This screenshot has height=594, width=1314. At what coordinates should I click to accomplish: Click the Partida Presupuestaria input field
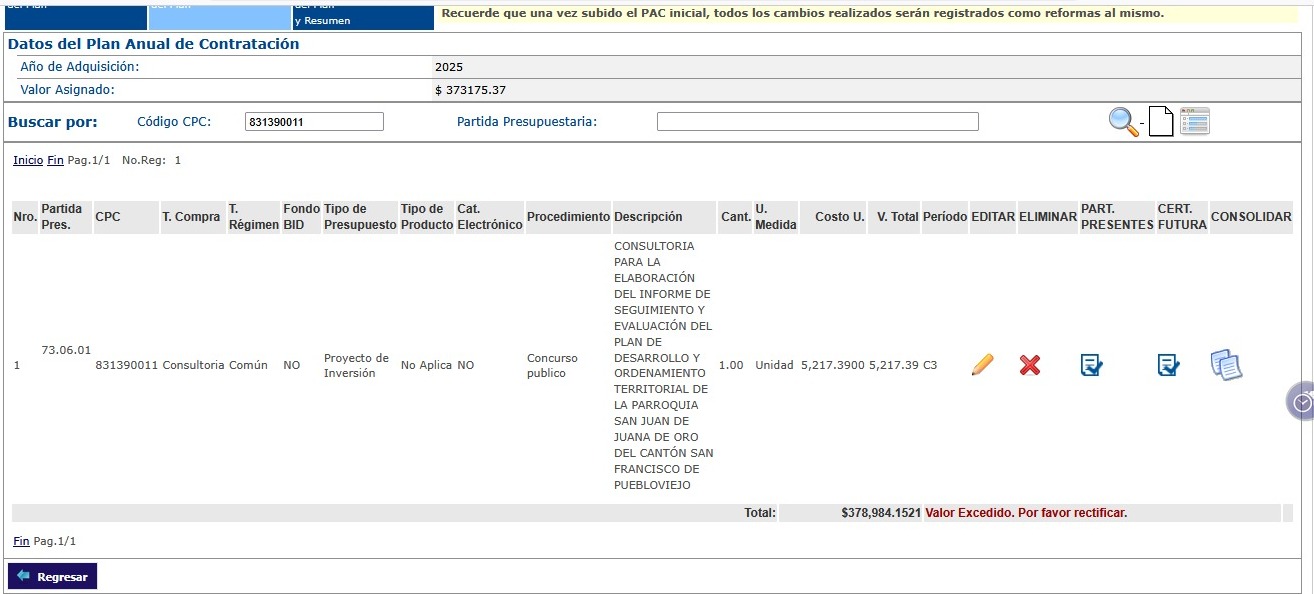point(817,122)
